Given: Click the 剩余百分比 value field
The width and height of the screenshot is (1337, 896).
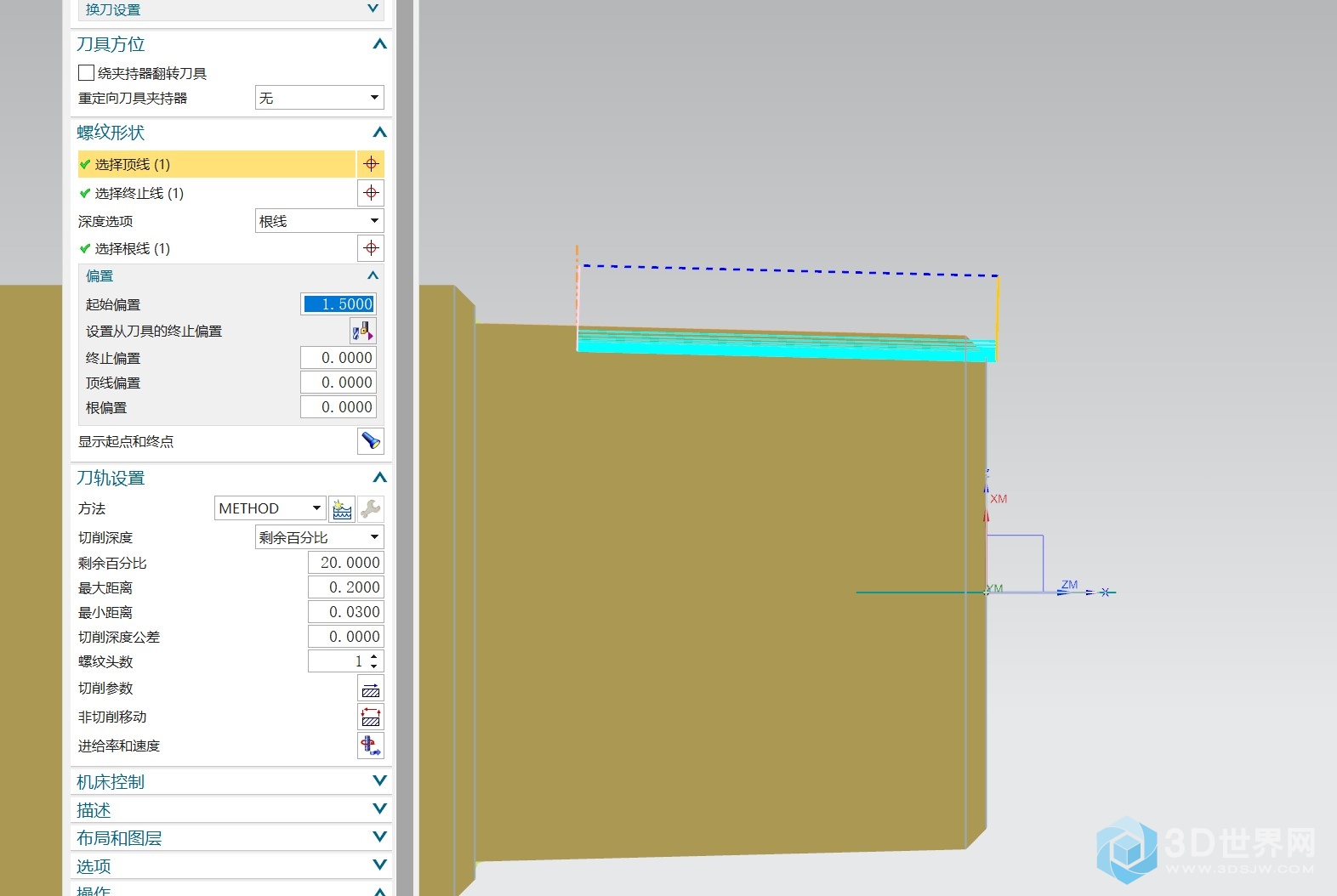Looking at the screenshot, I should tap(346, 563).
